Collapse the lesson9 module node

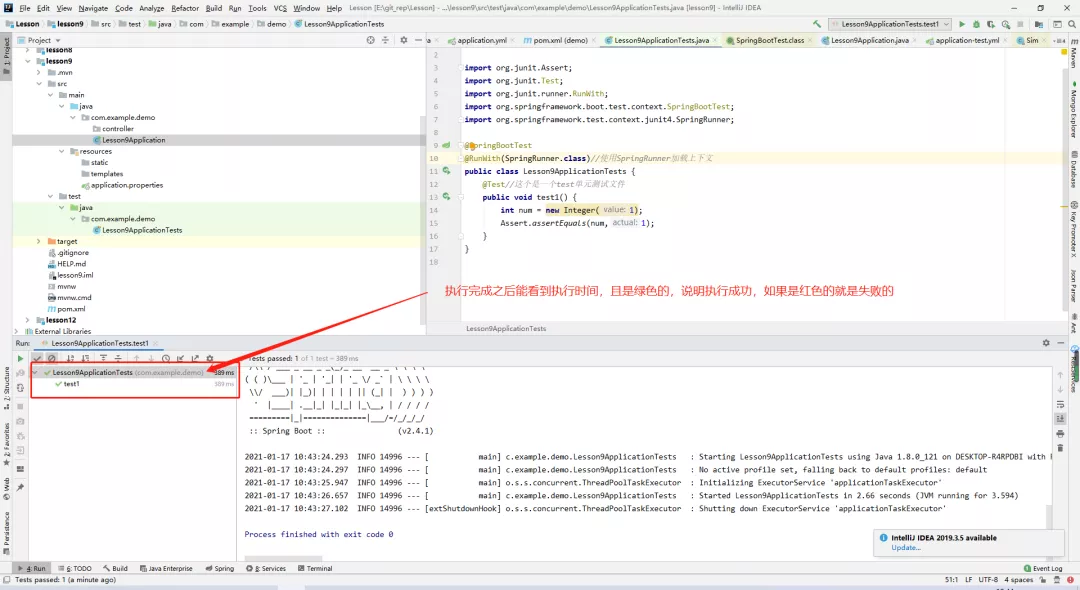pyautogui.click(x=27, y=61)
